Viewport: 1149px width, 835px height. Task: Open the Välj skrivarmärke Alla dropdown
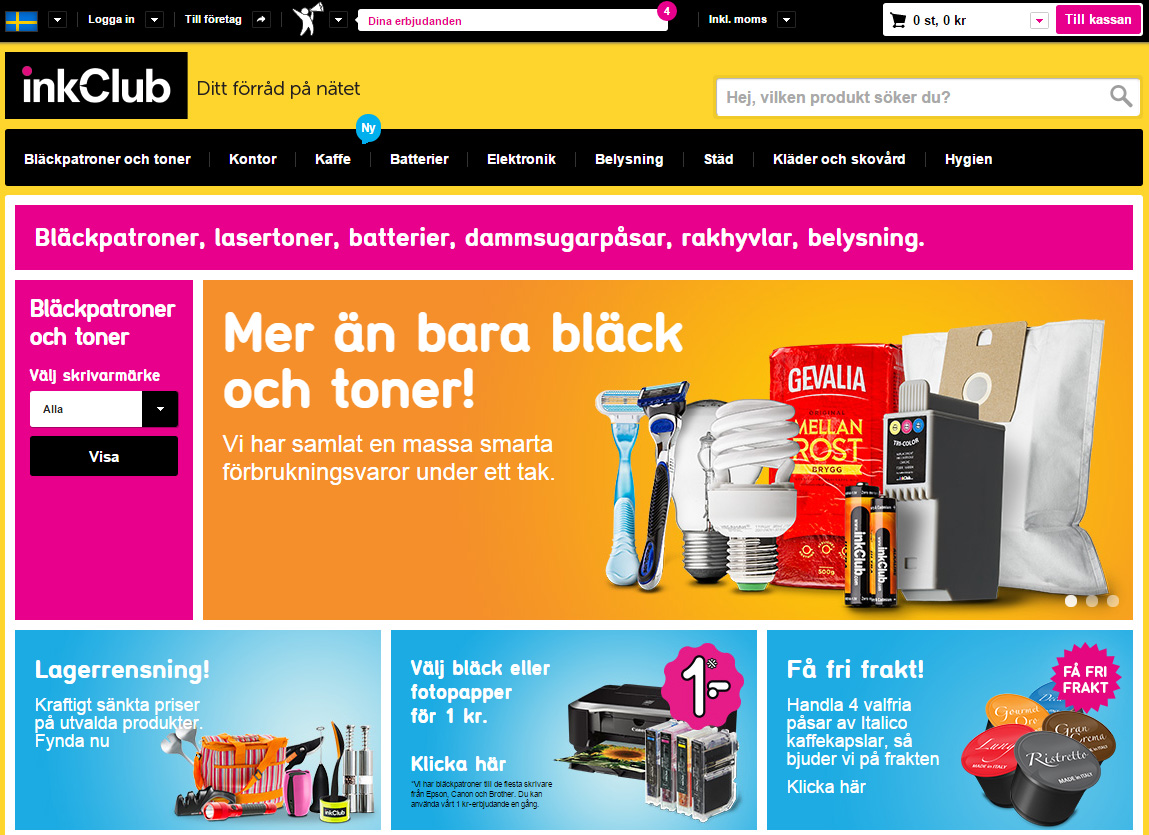tap(104, 409)
